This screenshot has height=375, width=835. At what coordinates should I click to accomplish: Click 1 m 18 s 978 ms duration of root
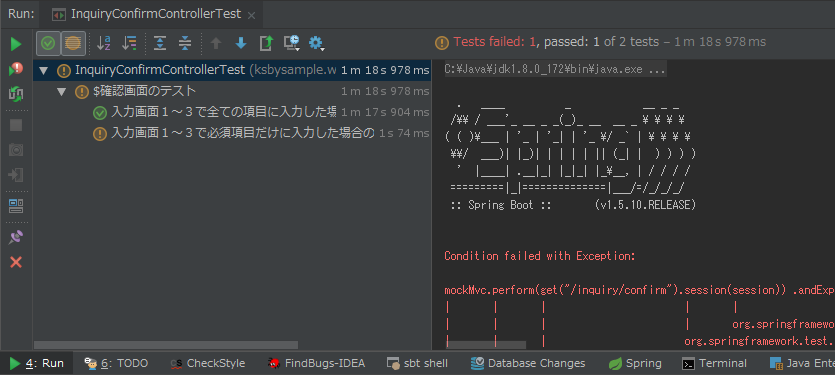[385, 70]
